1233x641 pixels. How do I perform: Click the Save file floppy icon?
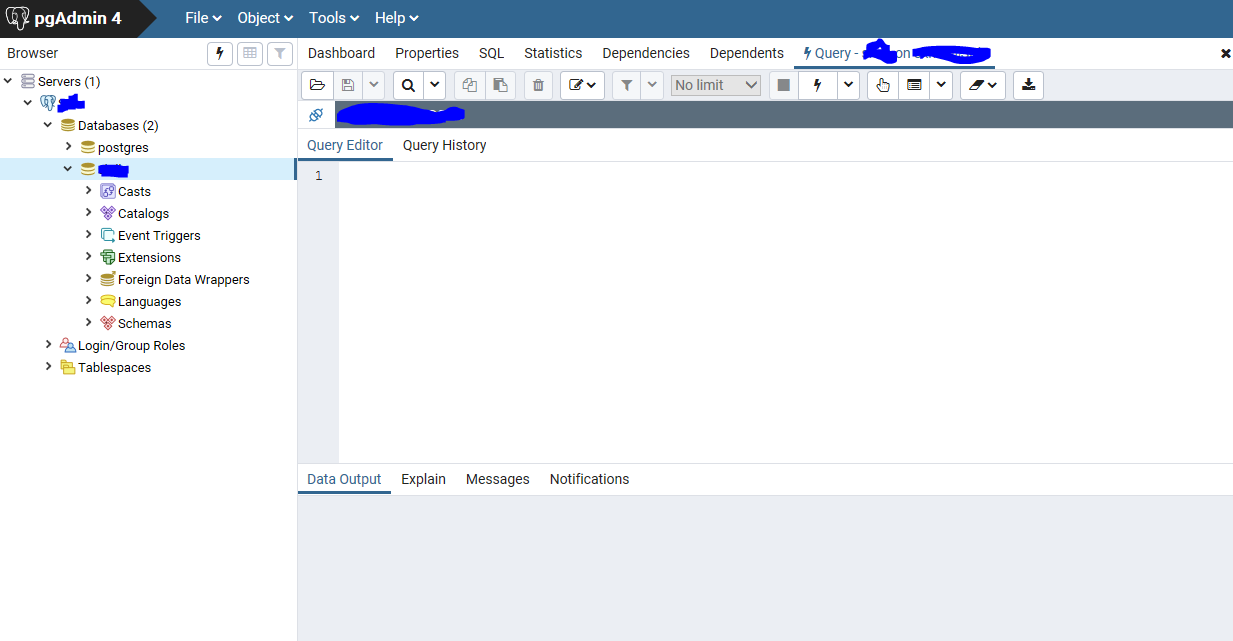coord(347,85)
